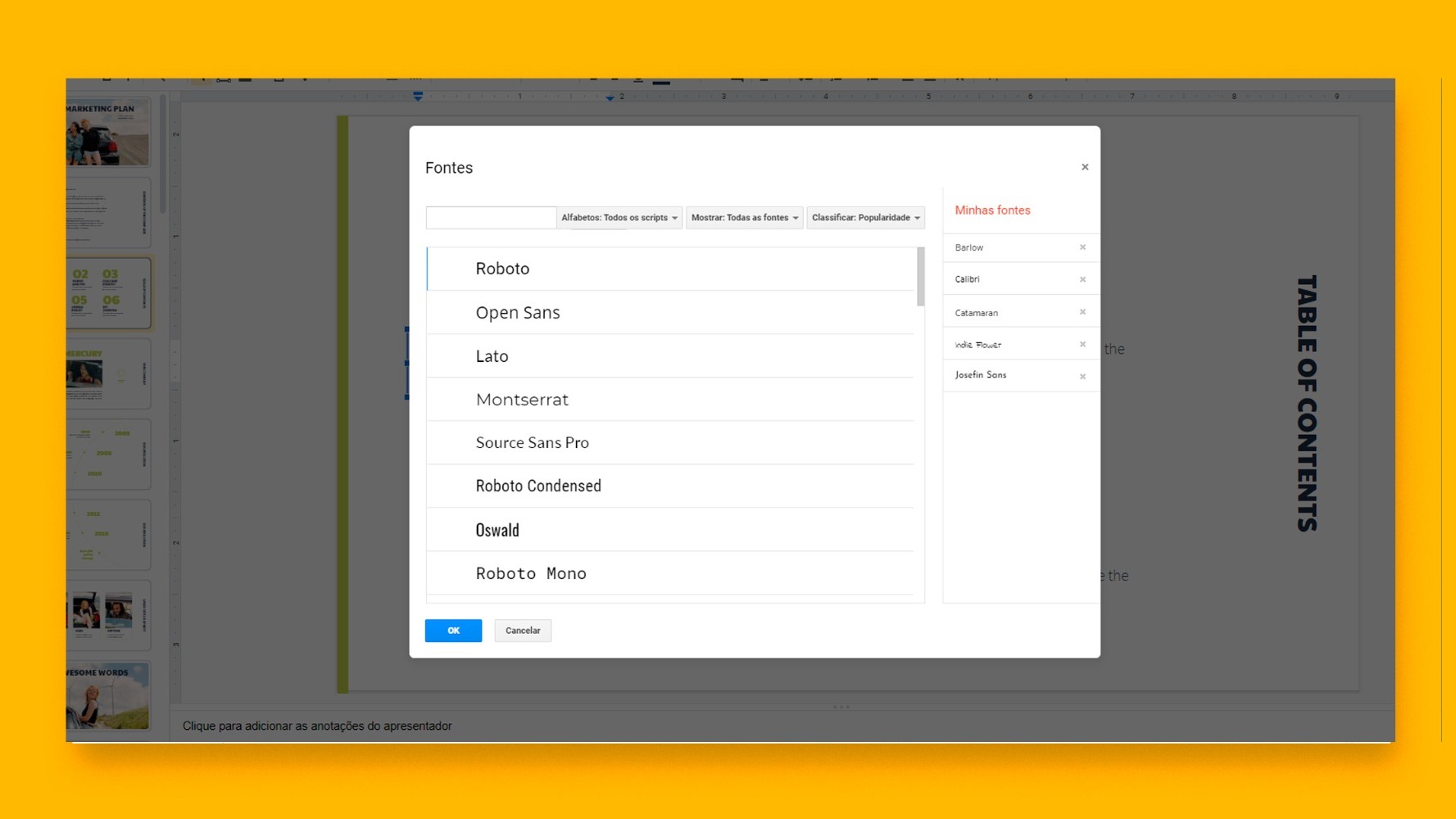Select the Roboto font
The width and height of the screenshot is (1456, 819).
coord(670,269)
